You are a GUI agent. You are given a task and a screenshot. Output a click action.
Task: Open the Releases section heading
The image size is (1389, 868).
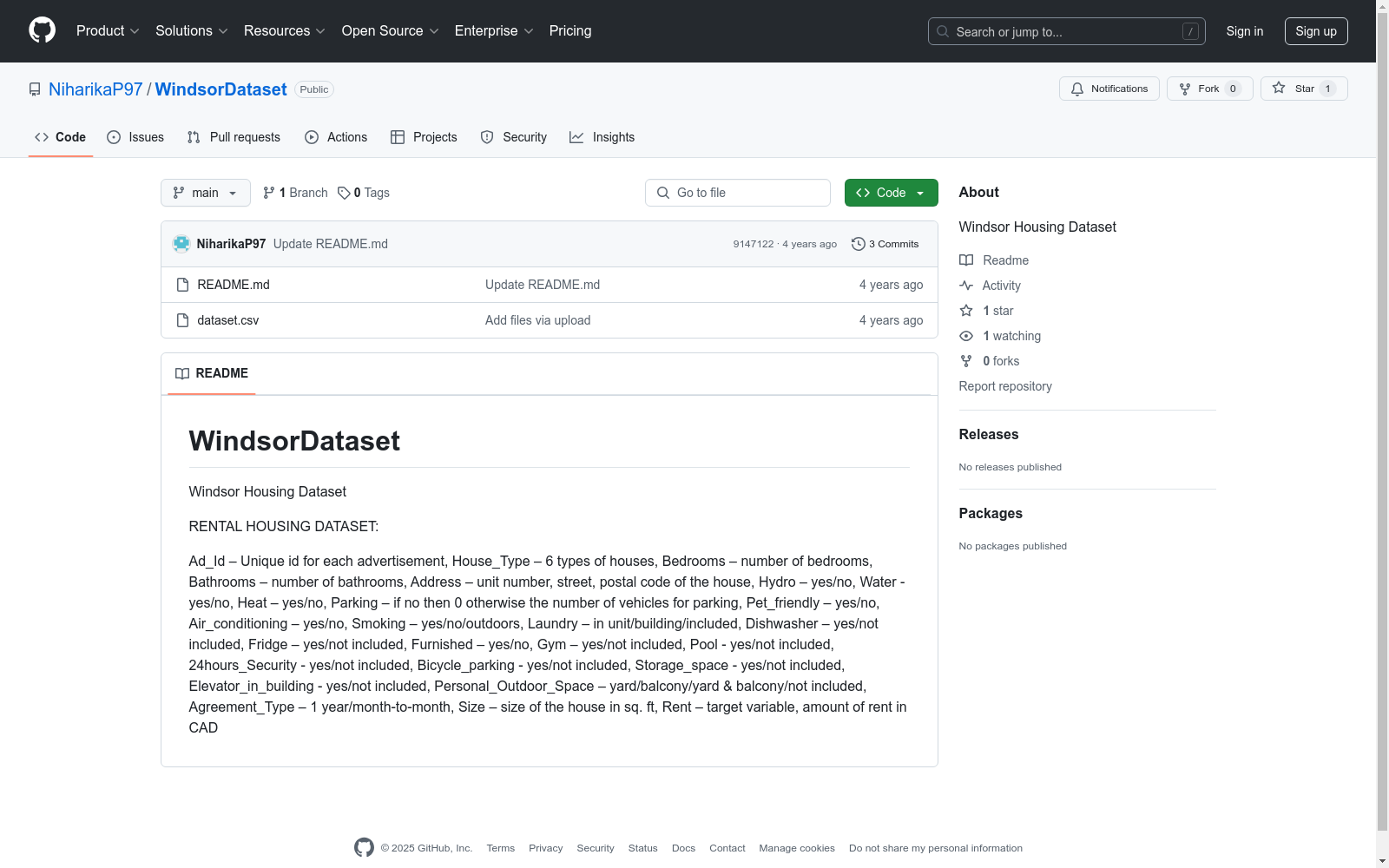coord(989,434)
